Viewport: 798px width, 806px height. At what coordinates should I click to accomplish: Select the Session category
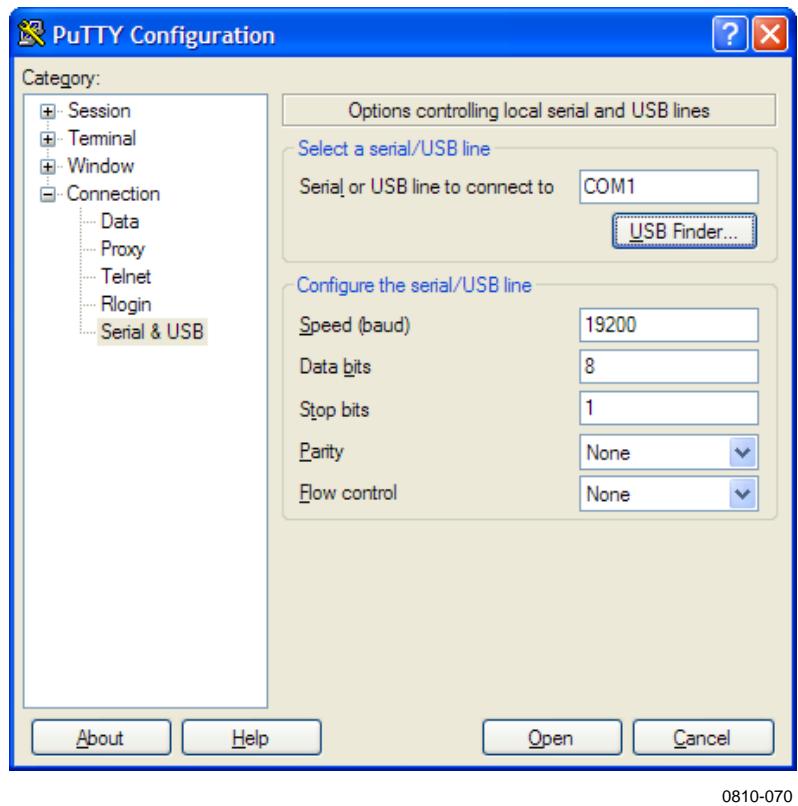point(99,111)
